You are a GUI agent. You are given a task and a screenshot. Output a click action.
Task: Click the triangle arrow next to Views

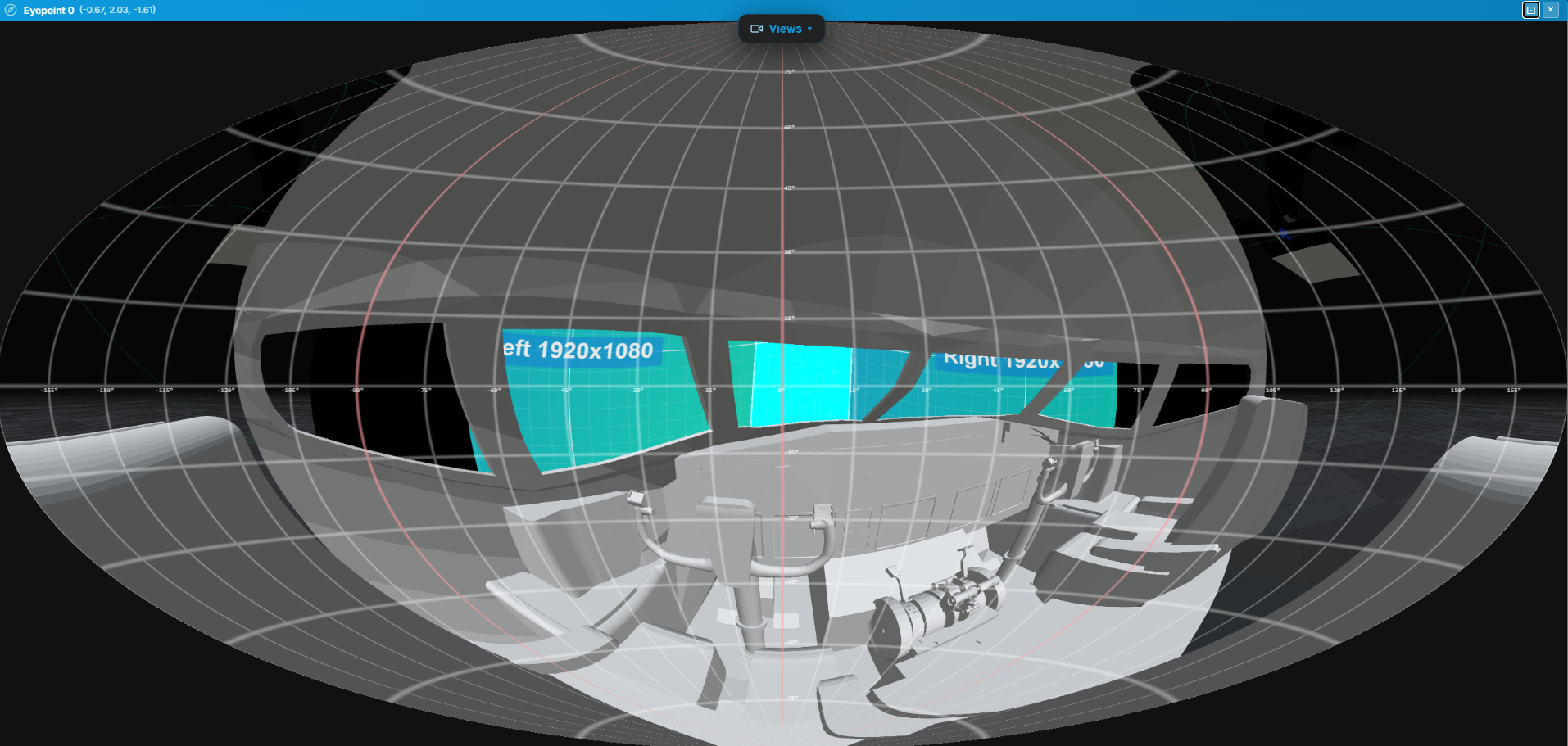[x=808, y=29]
